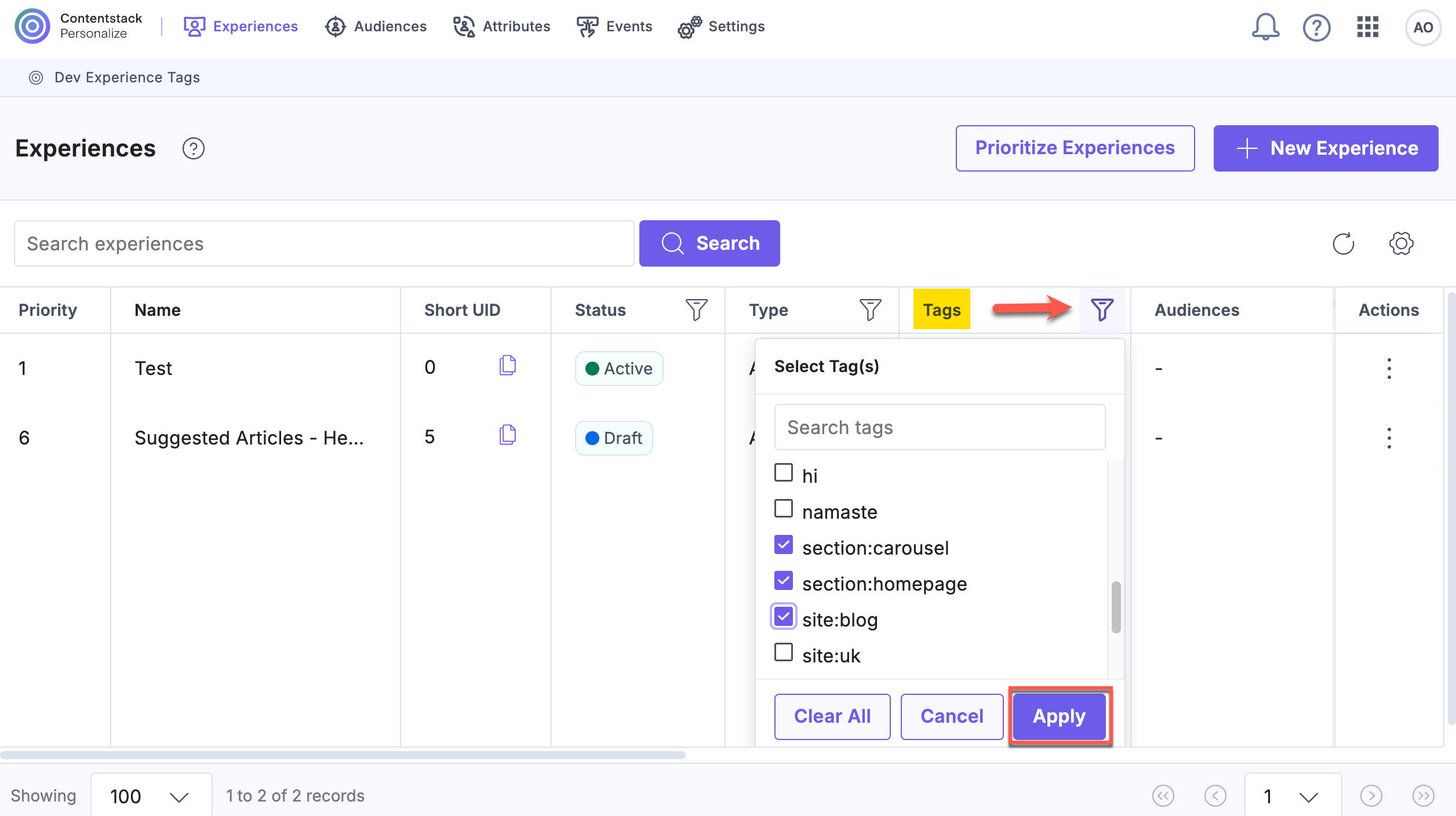This screenshot has height=816, width=1456.
Task: Open the page number dropdown
Action: coord(1293,796)
